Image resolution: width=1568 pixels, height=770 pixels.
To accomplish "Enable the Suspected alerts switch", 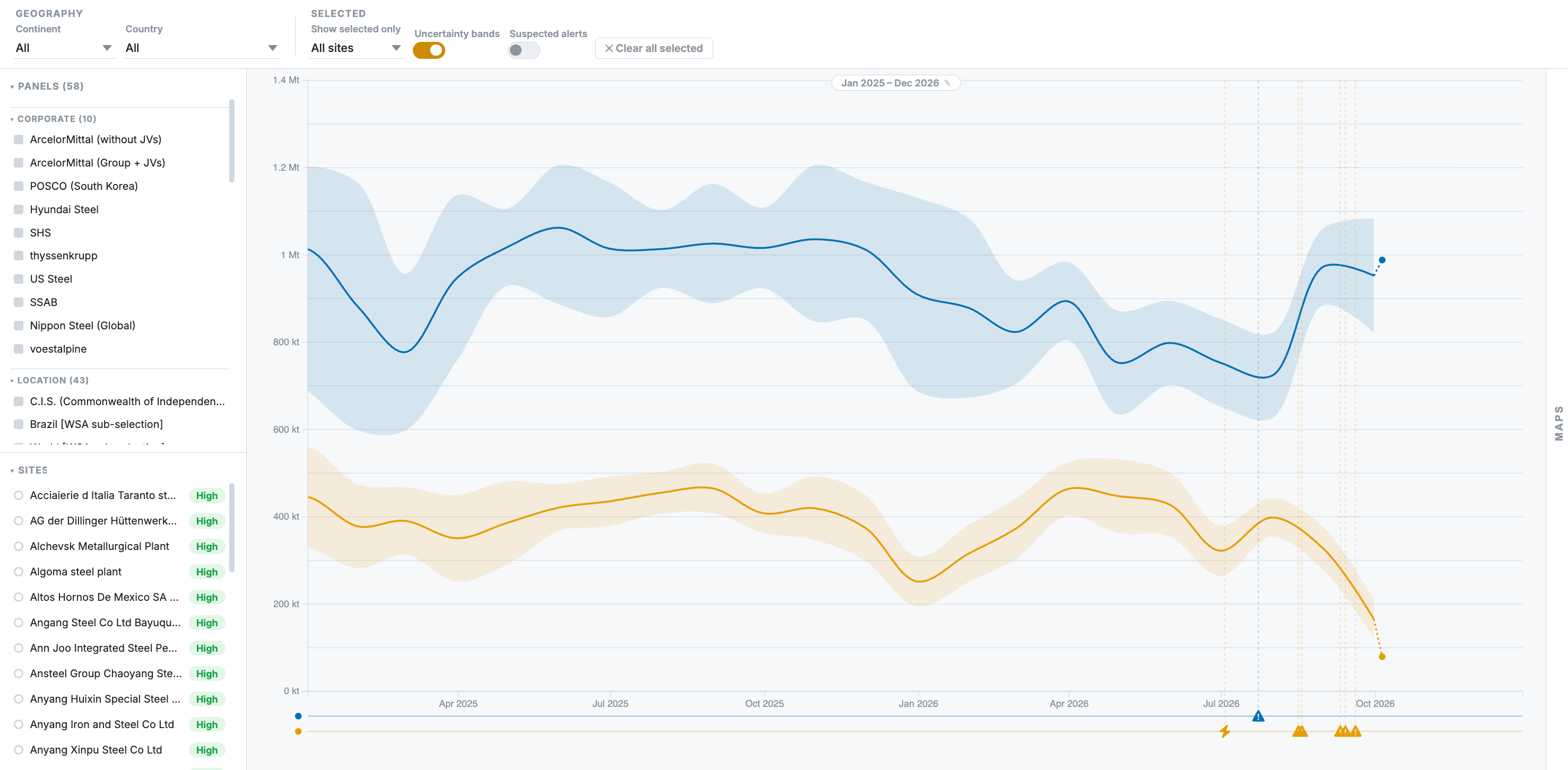I will 524,50.
